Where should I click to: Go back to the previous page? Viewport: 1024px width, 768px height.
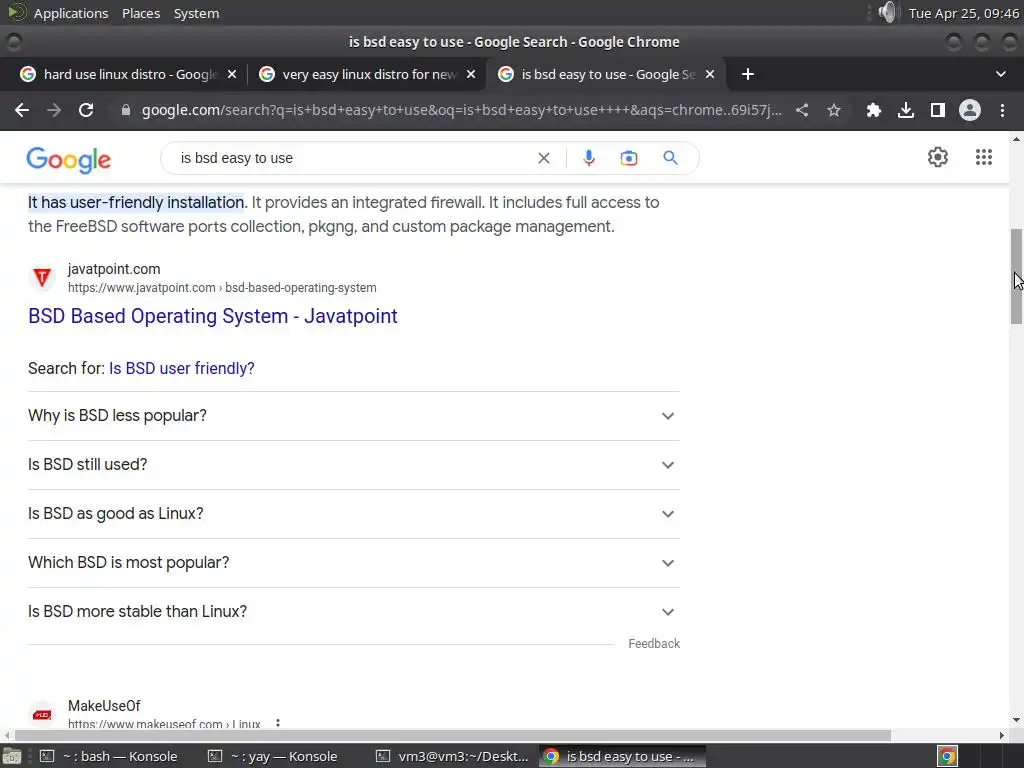(22, 110)
